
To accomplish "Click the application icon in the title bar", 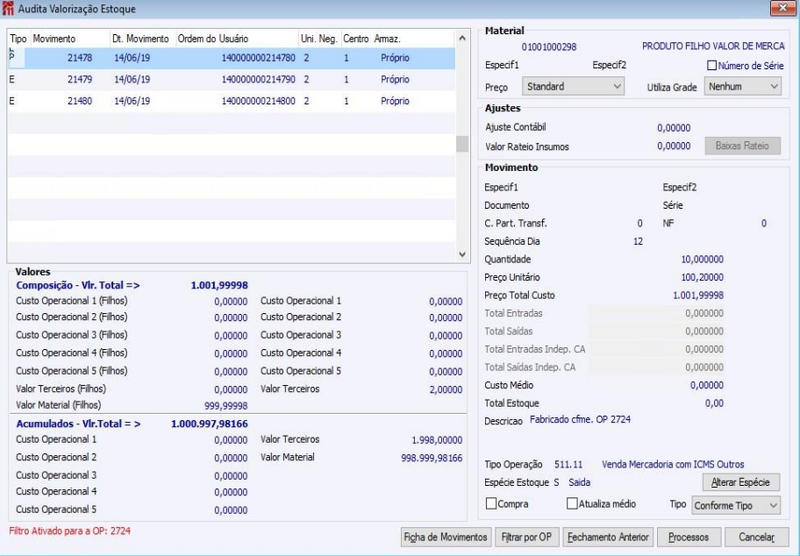I will (x=8, y=9).
